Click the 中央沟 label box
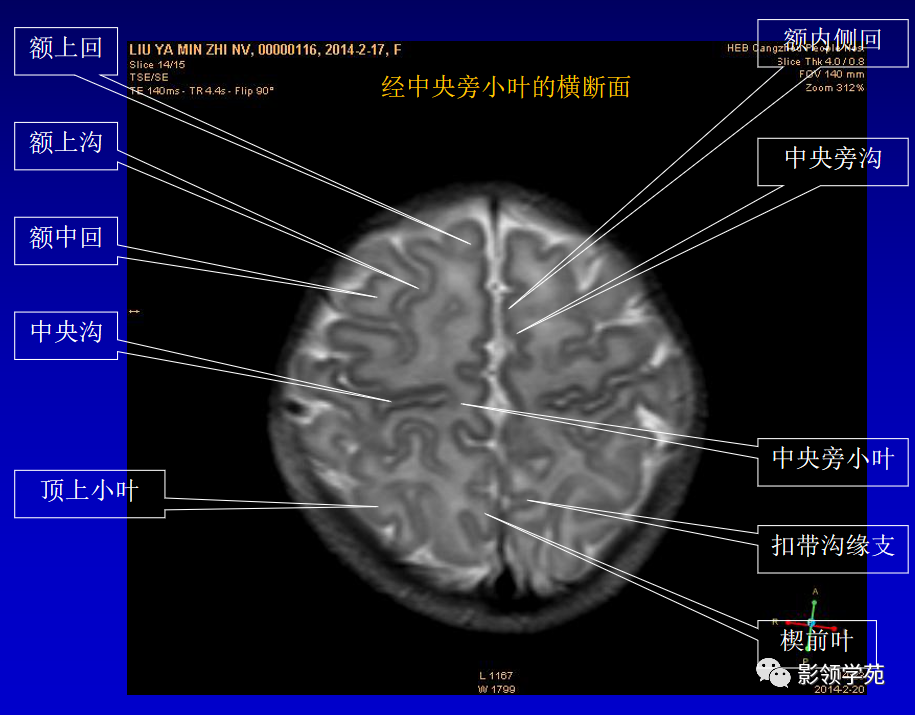The width and height of the screenshot is (915, 715). 66,335
